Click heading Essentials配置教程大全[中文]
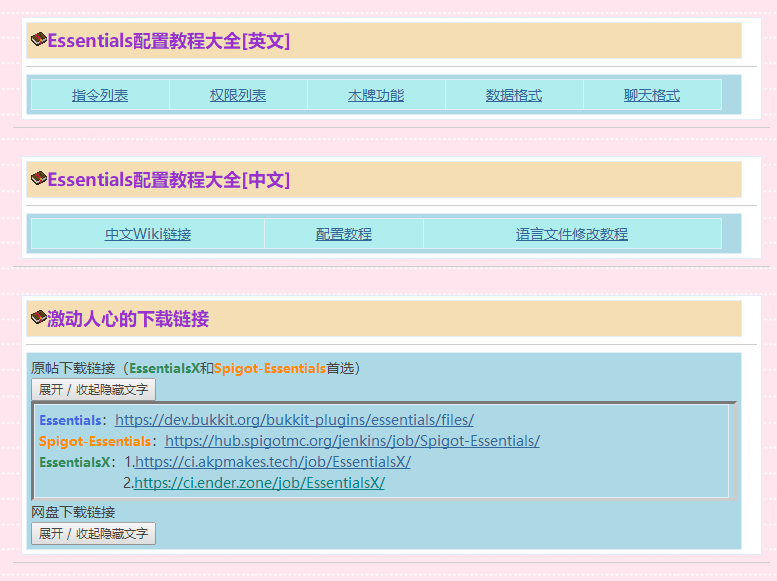The image size is (777, 581). [169, 179]
